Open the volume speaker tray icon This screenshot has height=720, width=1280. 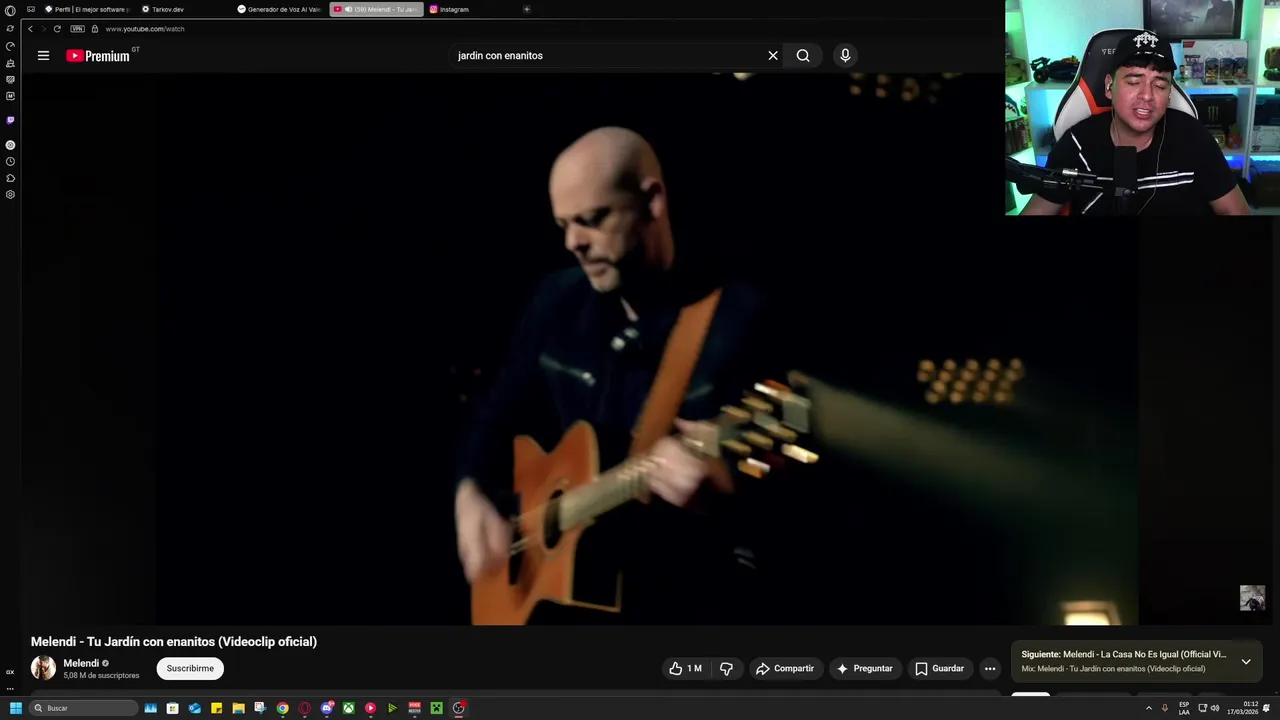(x=1215, y=708)
